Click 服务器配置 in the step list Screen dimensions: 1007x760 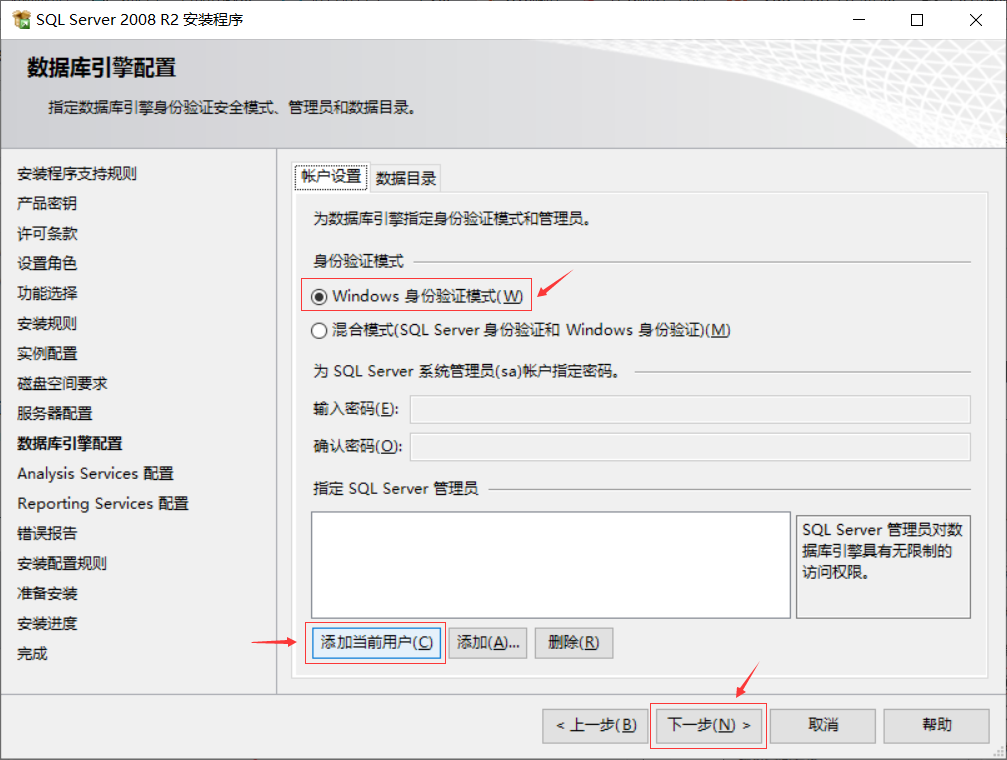(x=55, y=414)
